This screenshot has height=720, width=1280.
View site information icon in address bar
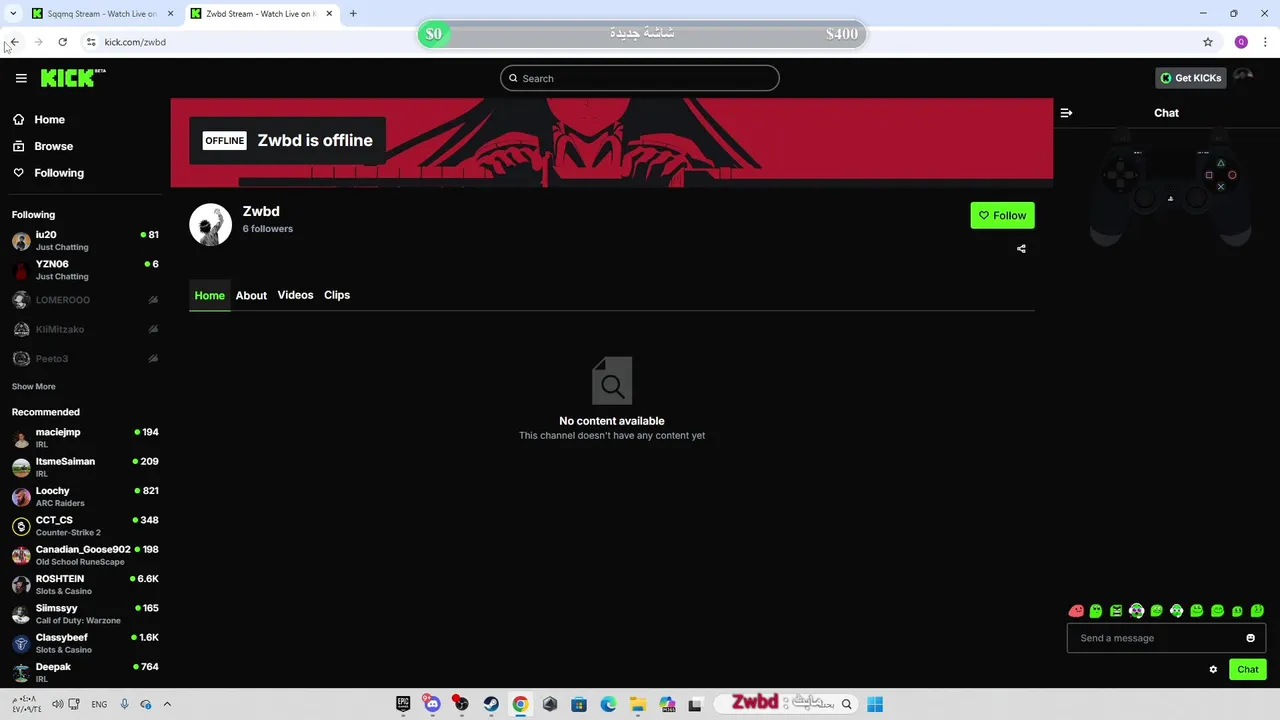tap(91, 42)
